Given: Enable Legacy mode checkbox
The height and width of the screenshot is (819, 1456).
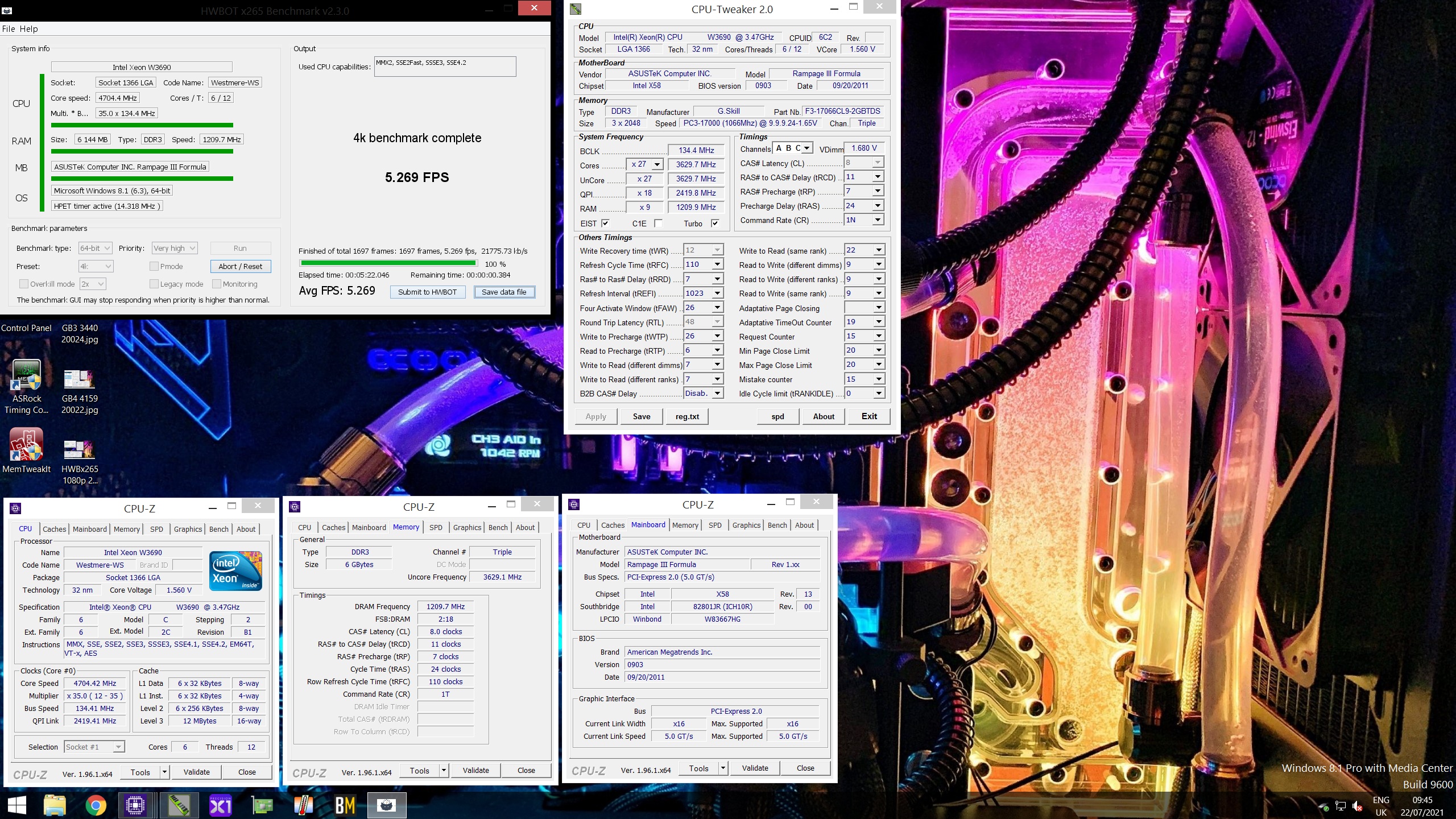Looking at the screenshot, I should click(x=154, y=284).
